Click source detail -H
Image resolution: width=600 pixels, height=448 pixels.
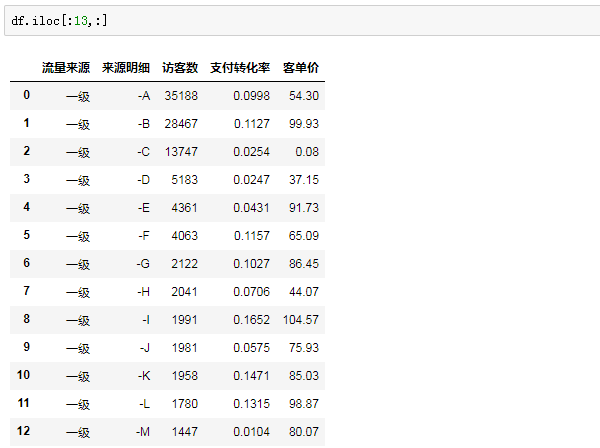pos(143,292)
